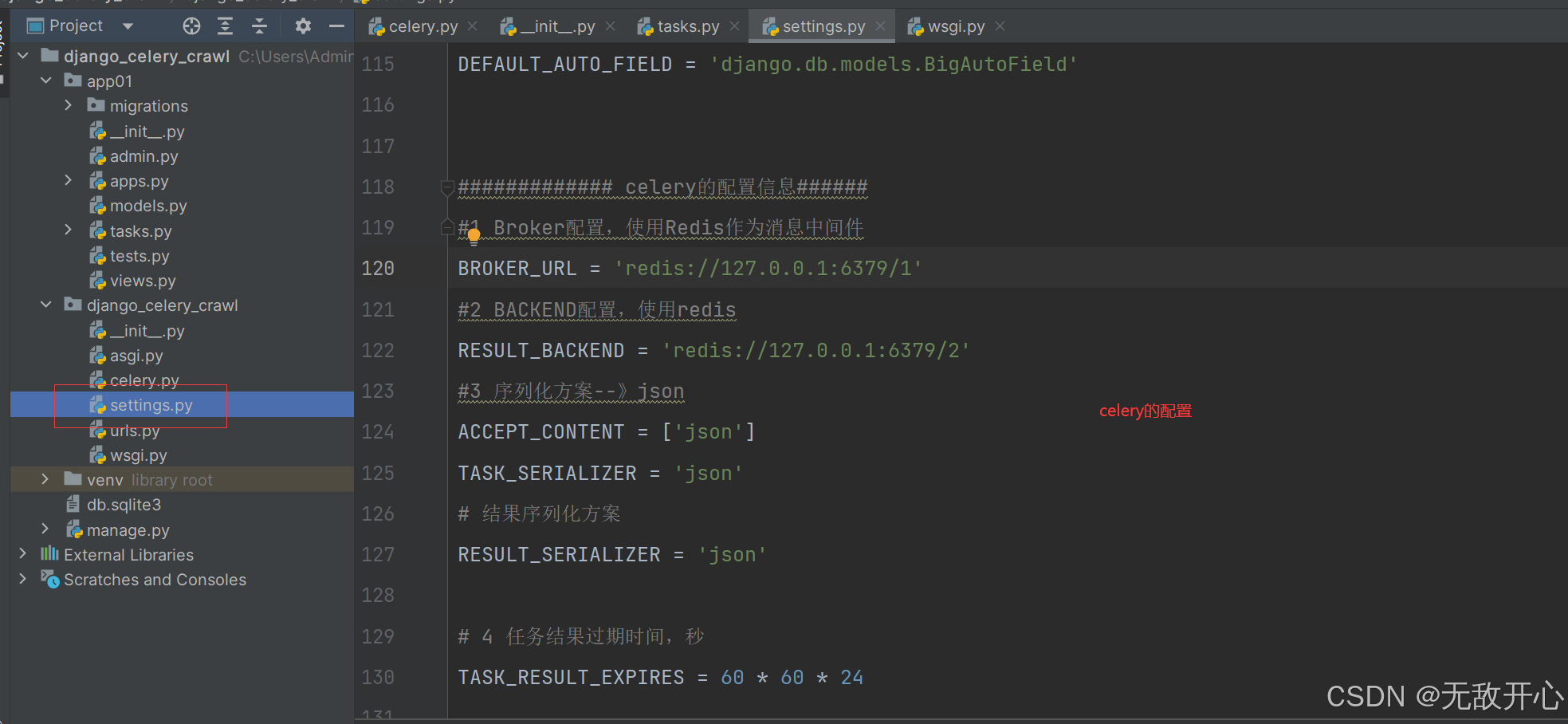Screen dimensions: 1568x724
Task: Click the db.sqlite3 database file icon
Action: click(73, 505)
